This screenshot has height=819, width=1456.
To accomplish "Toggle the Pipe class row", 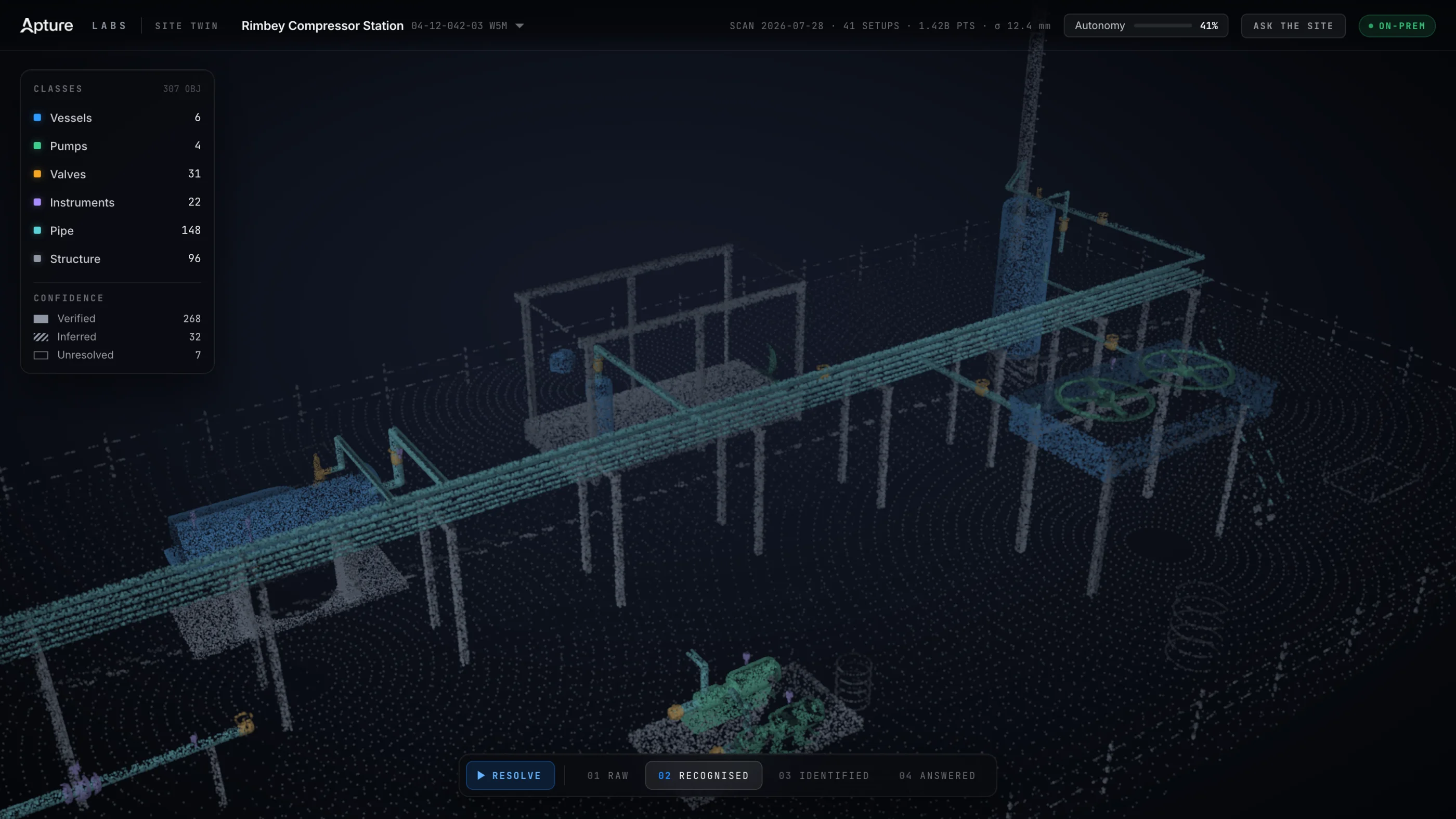I will (x=117, y=230).
